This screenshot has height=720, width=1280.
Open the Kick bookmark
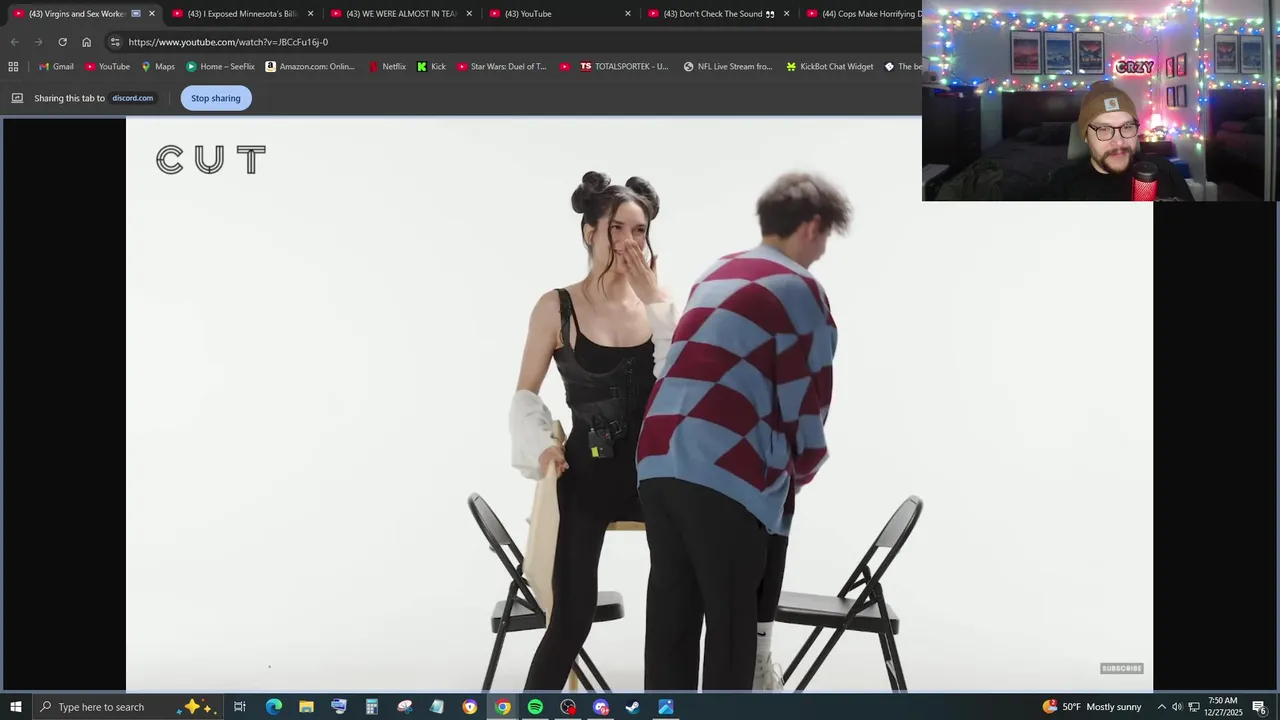point(431,67)
